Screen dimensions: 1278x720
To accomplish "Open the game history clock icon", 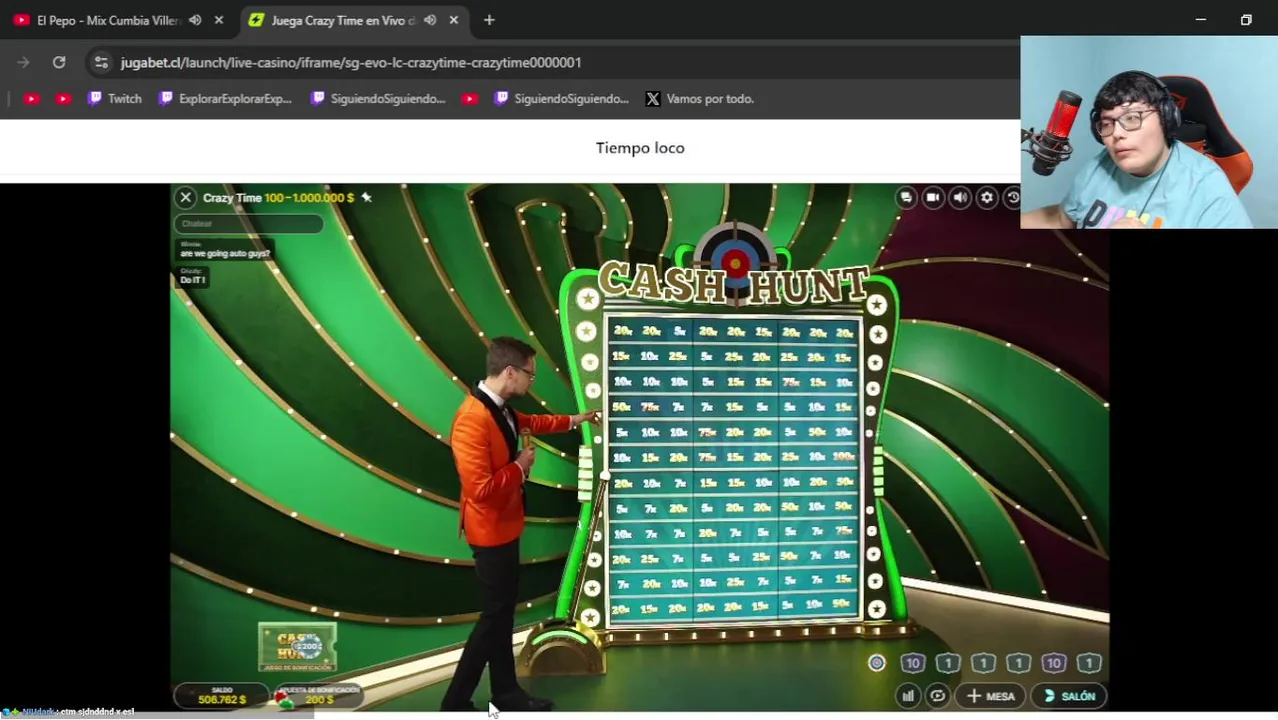I will tap(1012, 198).
